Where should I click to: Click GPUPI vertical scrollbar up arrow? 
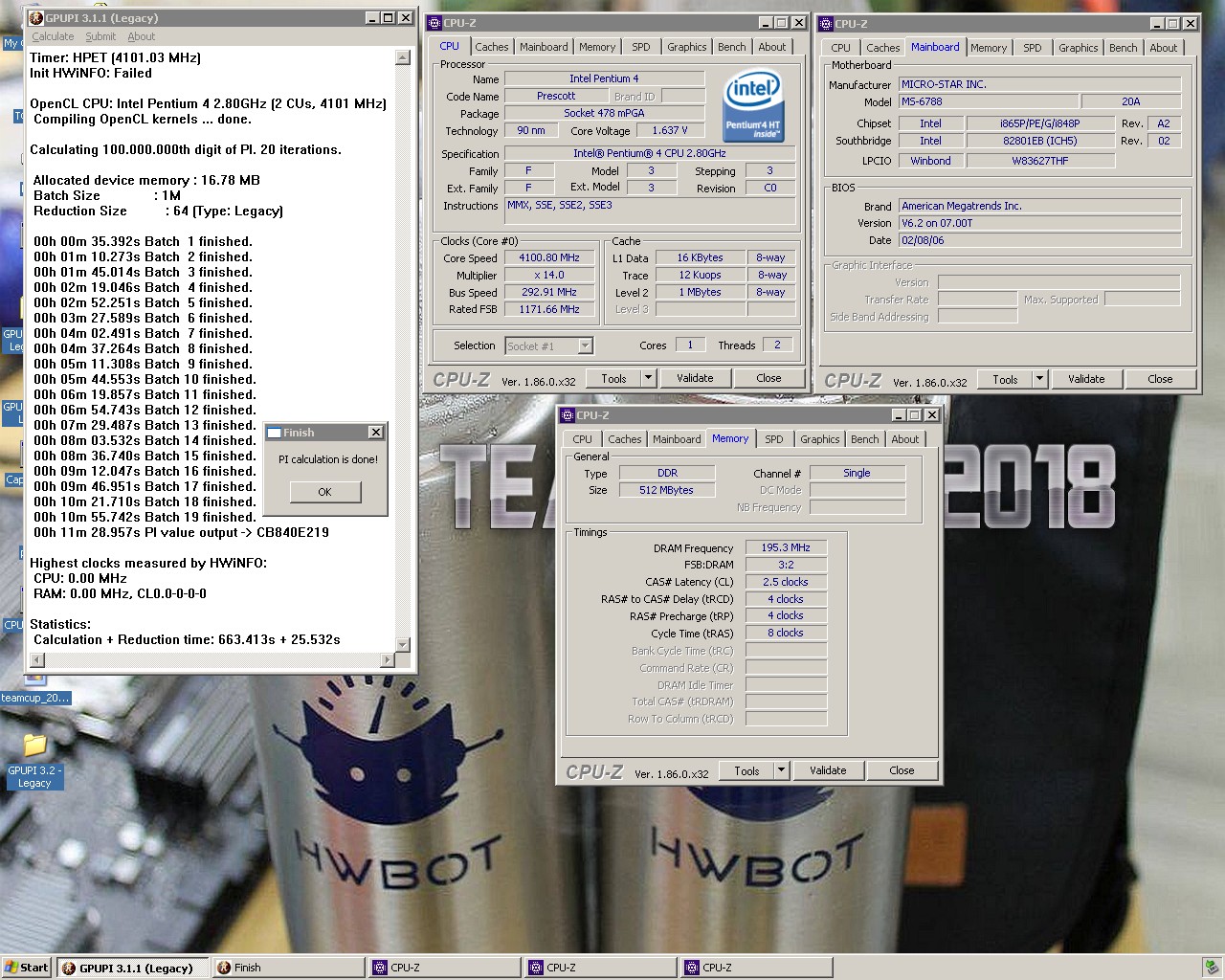(403, 57)
